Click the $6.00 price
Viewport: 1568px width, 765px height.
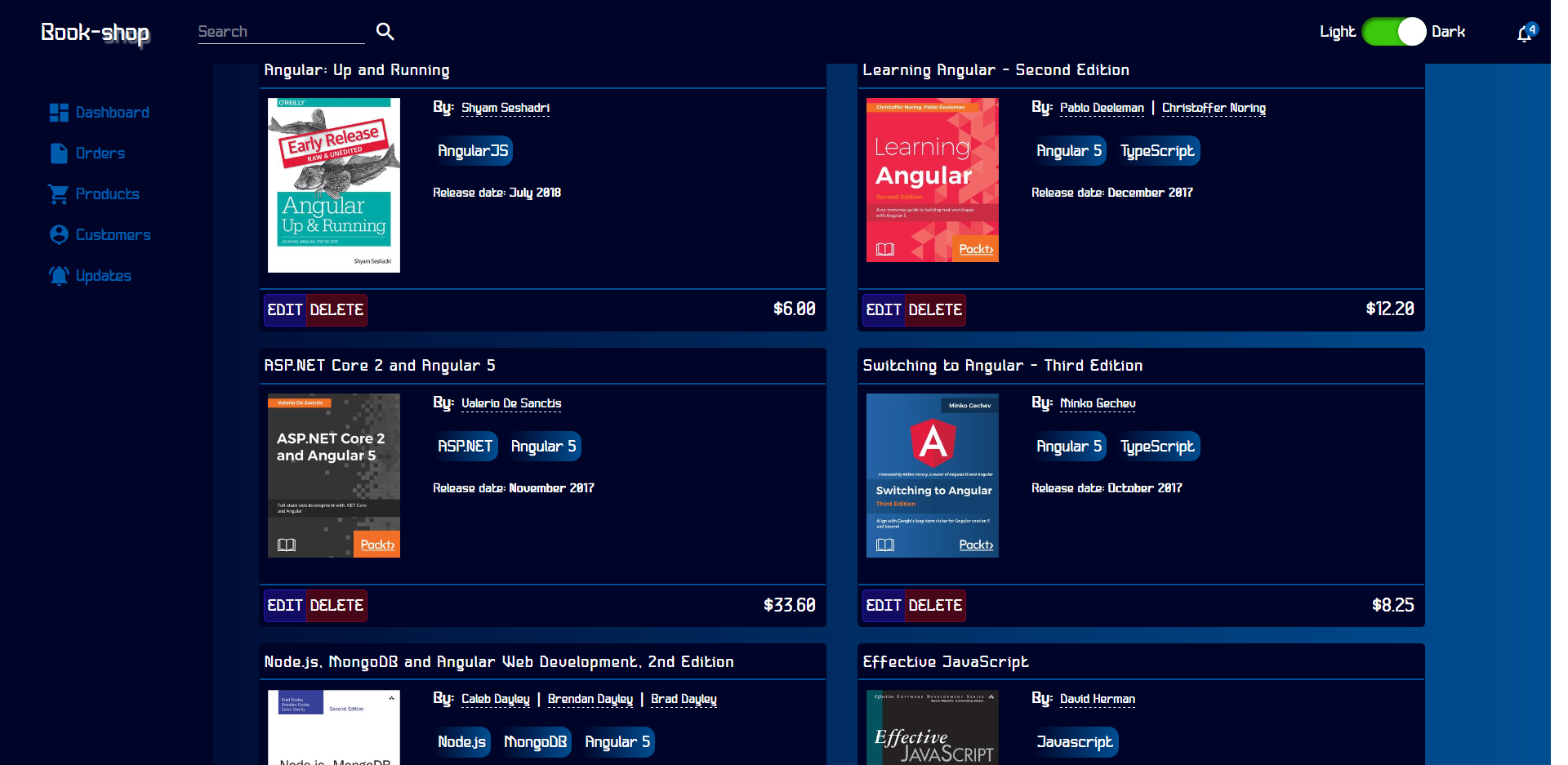794,309
